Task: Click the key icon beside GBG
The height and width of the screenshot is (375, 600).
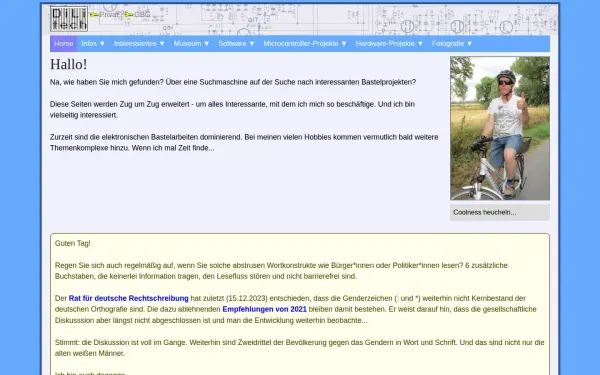Action: coord(129,15)
